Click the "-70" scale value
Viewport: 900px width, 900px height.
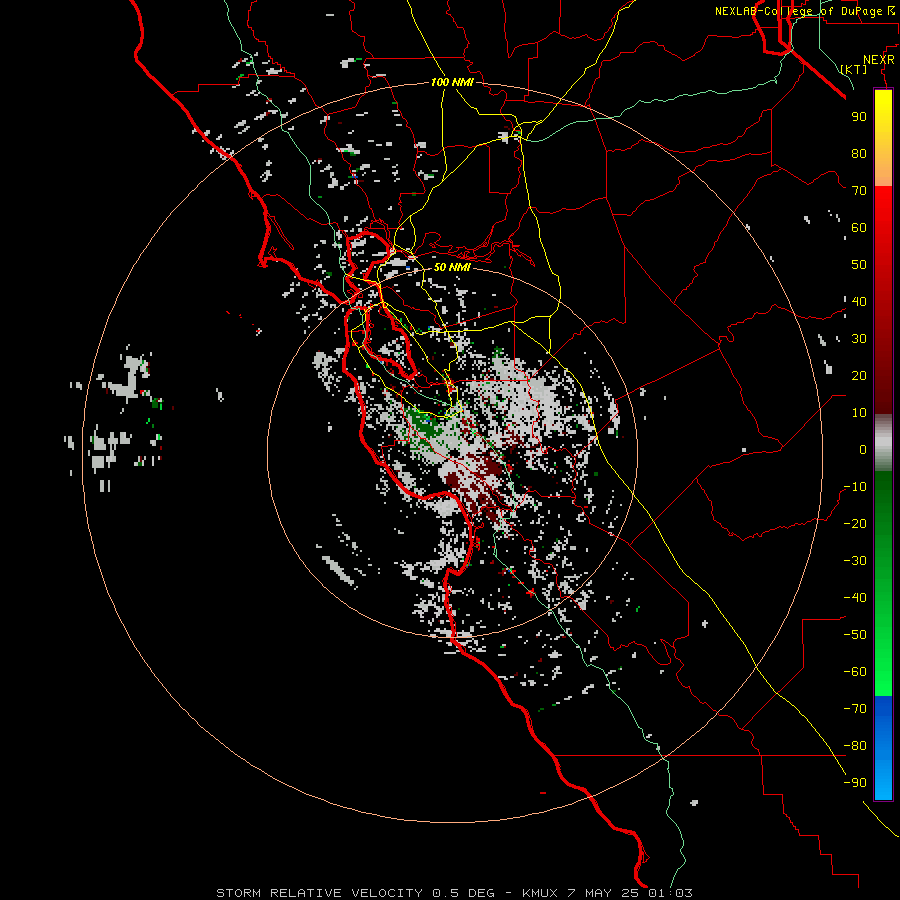point(855,709)
